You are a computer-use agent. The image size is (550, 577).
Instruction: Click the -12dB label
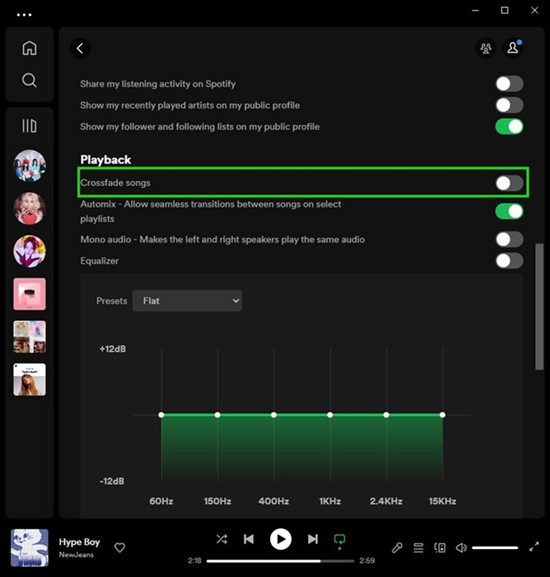click(x=112, y=481)
